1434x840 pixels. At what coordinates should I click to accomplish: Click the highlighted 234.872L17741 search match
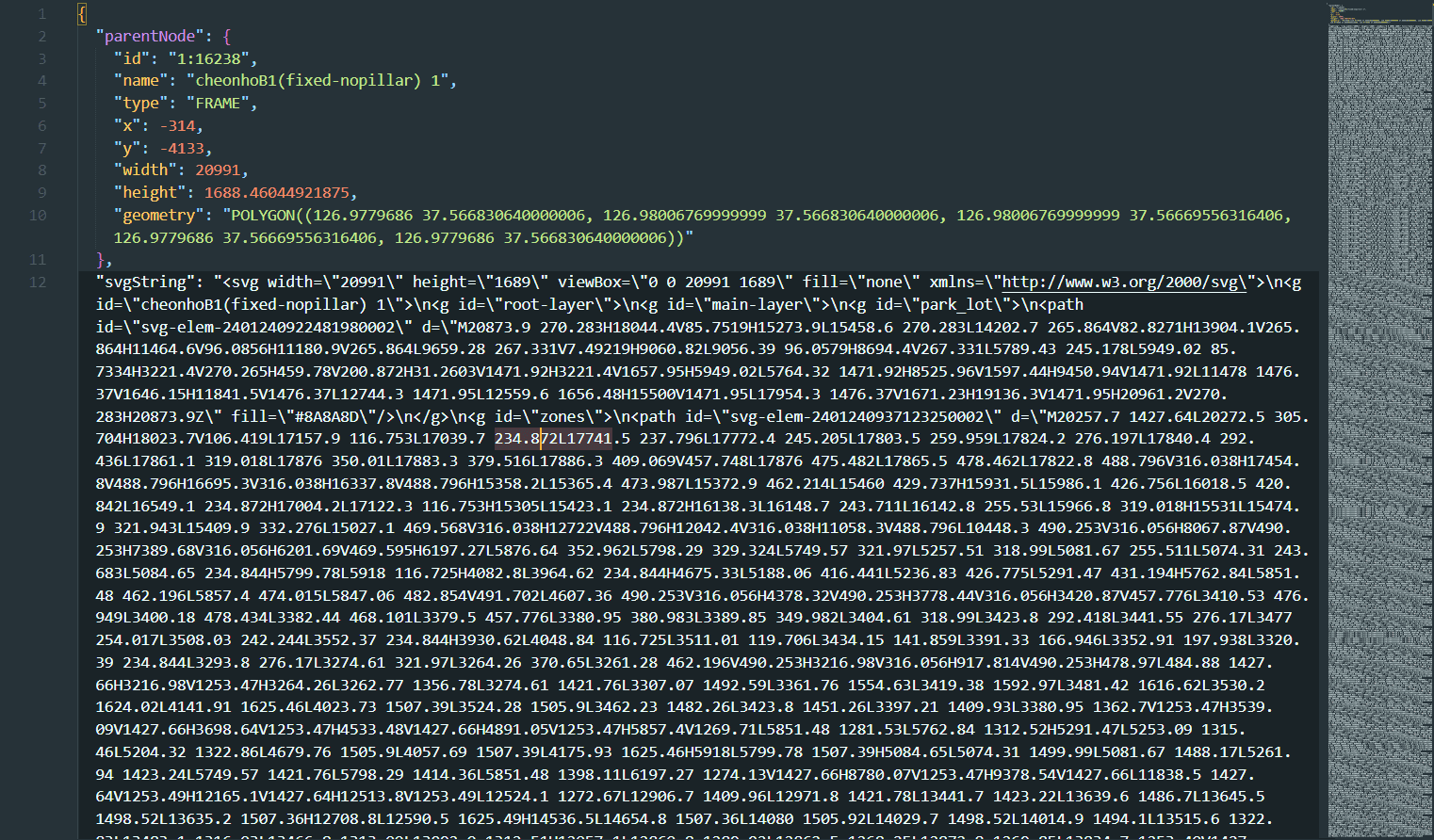pyautogui.click(x=552, y=438)
